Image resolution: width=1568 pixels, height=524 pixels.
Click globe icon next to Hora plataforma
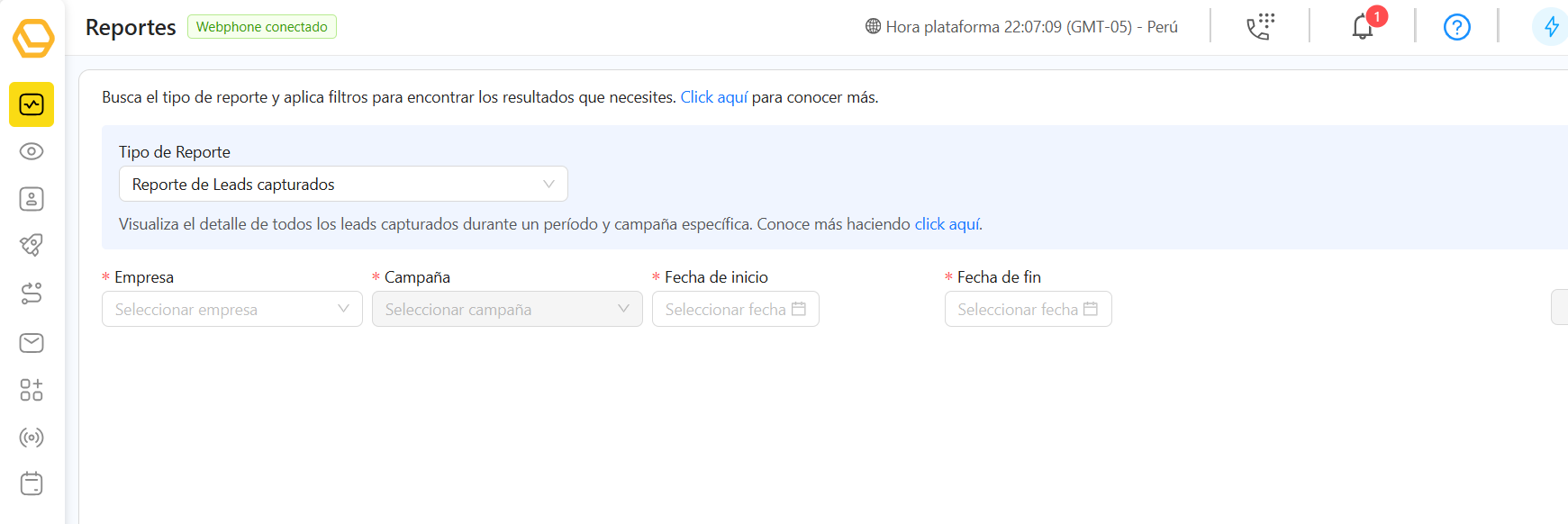[873, 26]
